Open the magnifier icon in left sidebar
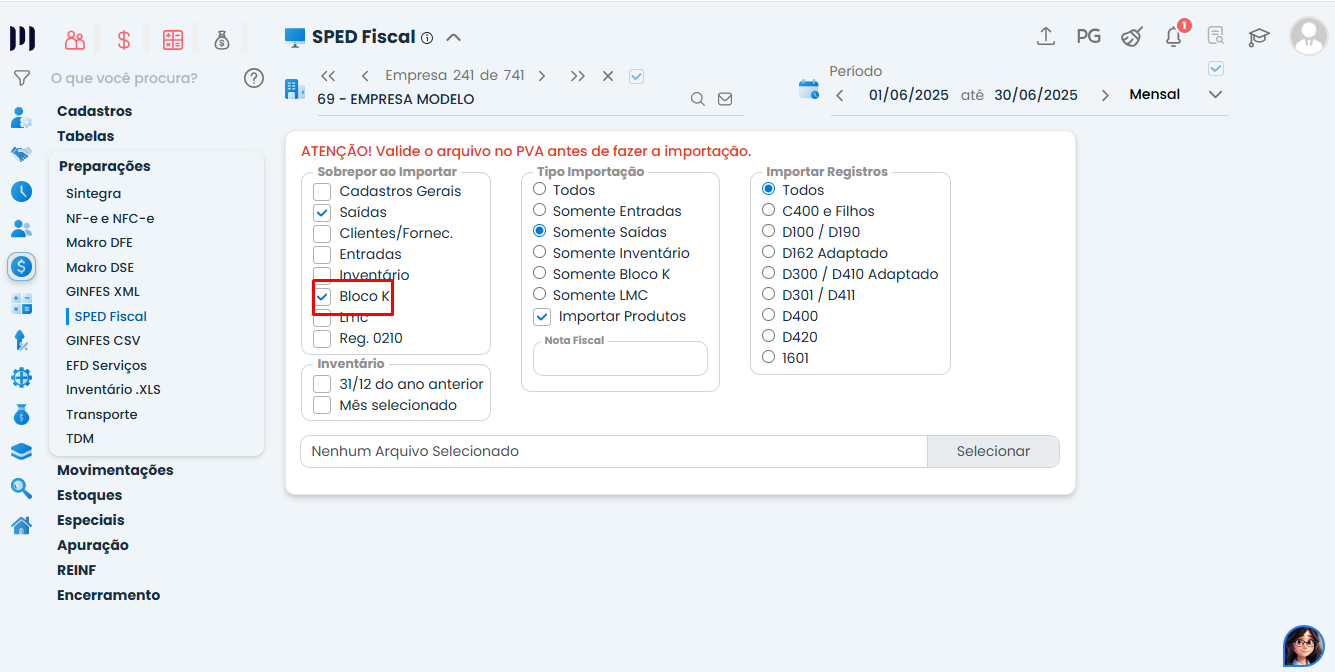 coord(21,488)
